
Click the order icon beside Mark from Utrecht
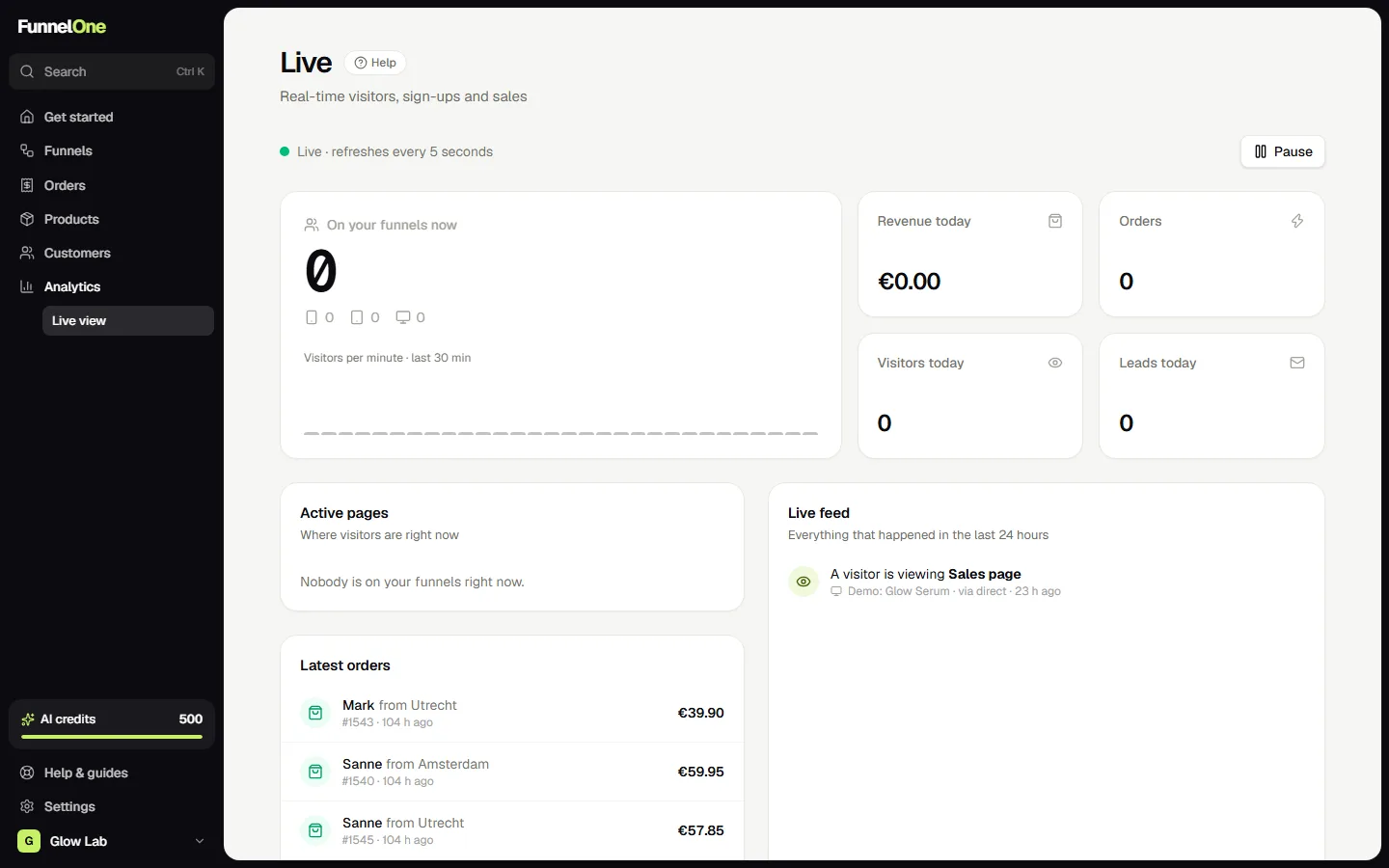point(315,713)
